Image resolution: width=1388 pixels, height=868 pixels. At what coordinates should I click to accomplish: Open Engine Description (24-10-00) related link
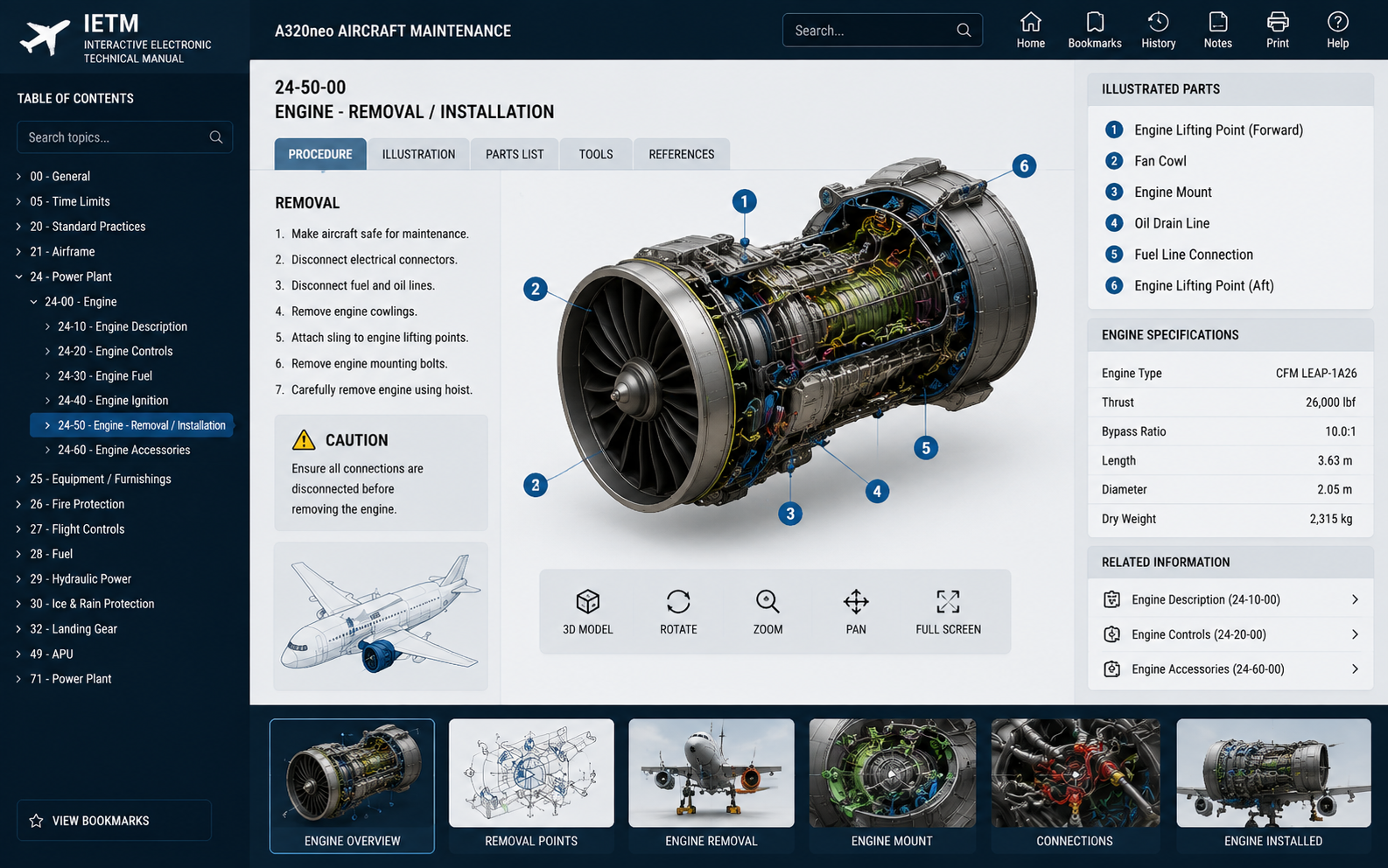[1230, 599]
